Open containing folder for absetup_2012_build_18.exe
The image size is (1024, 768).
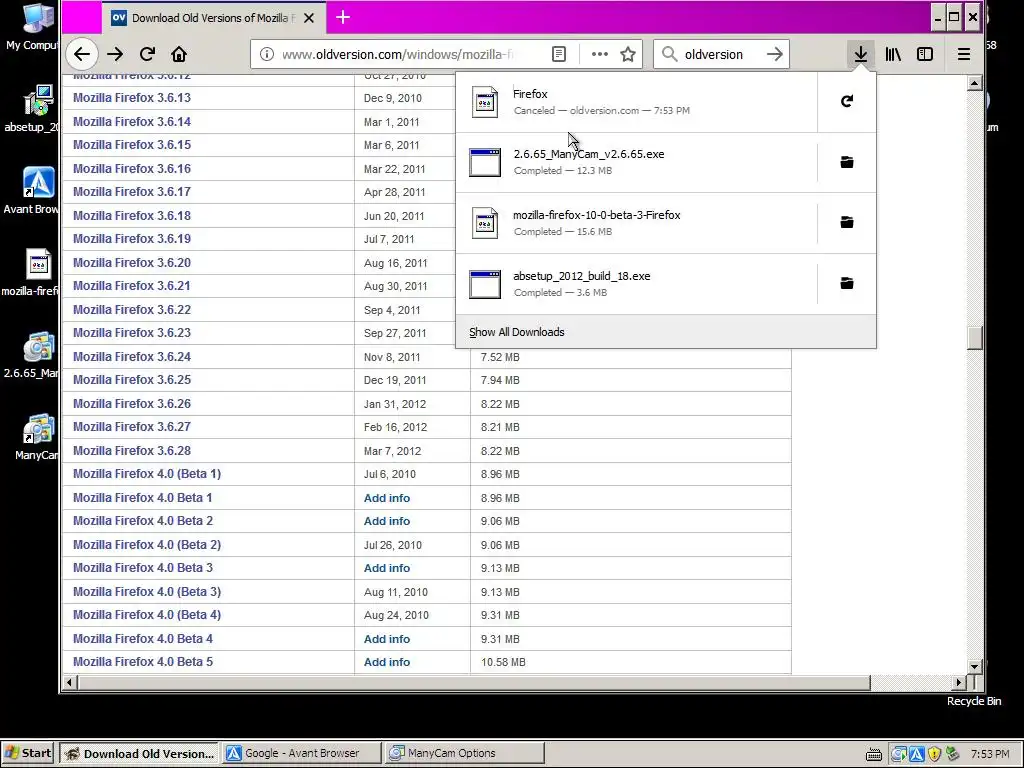[847, 283]
